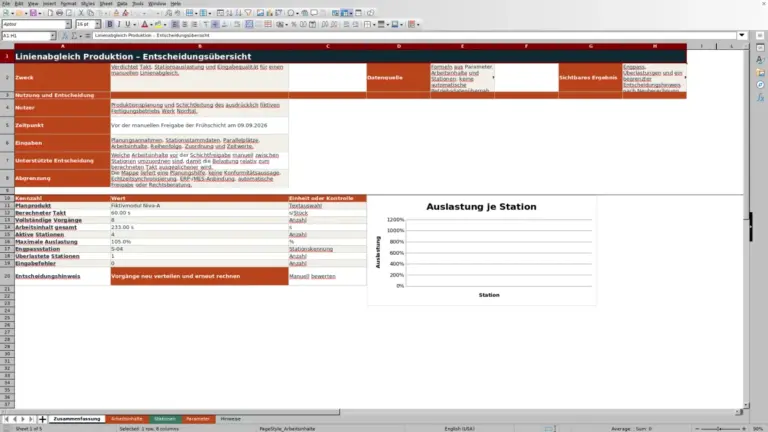Click the Cut scissors icon
This screenshot has height=432, width=768.
81,13
